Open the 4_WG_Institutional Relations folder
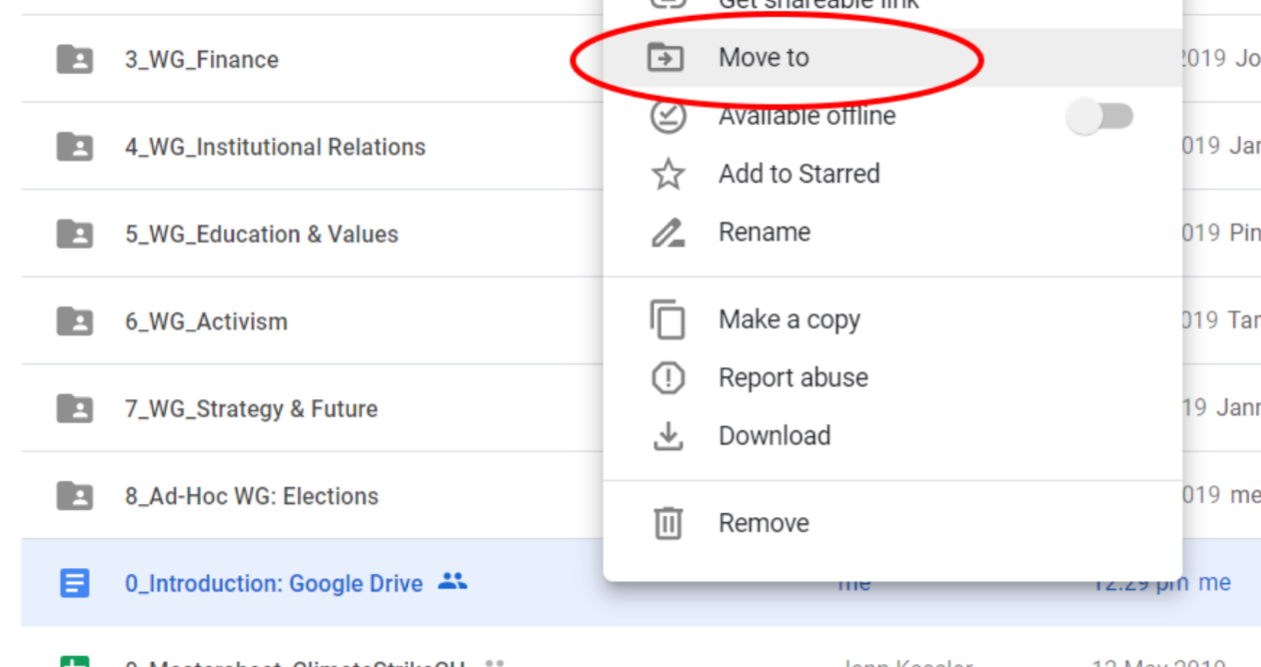The image size is (1261, 667). [275, 147]
